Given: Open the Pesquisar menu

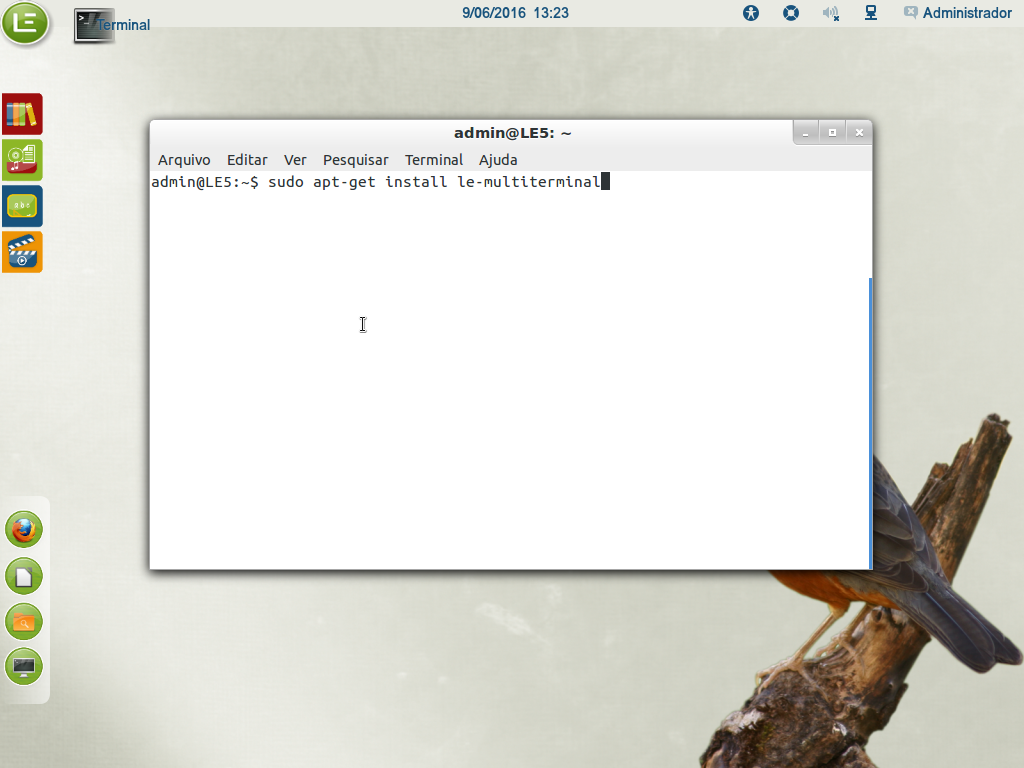Looking at the screenshot, I should (355, 160).
